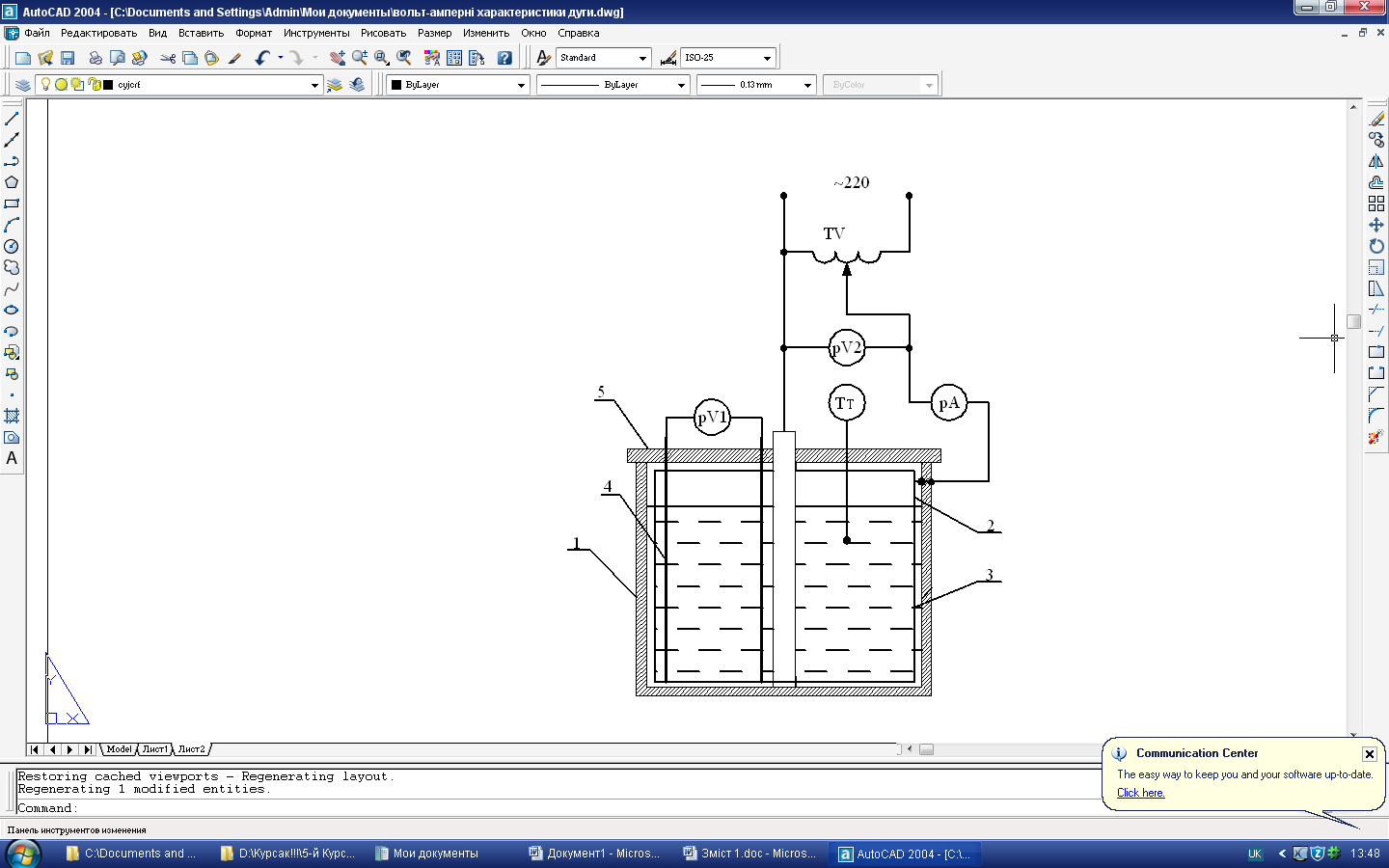Open the Вставить menu
Viewport: 1389px width, 868px height.
[201, 33]
